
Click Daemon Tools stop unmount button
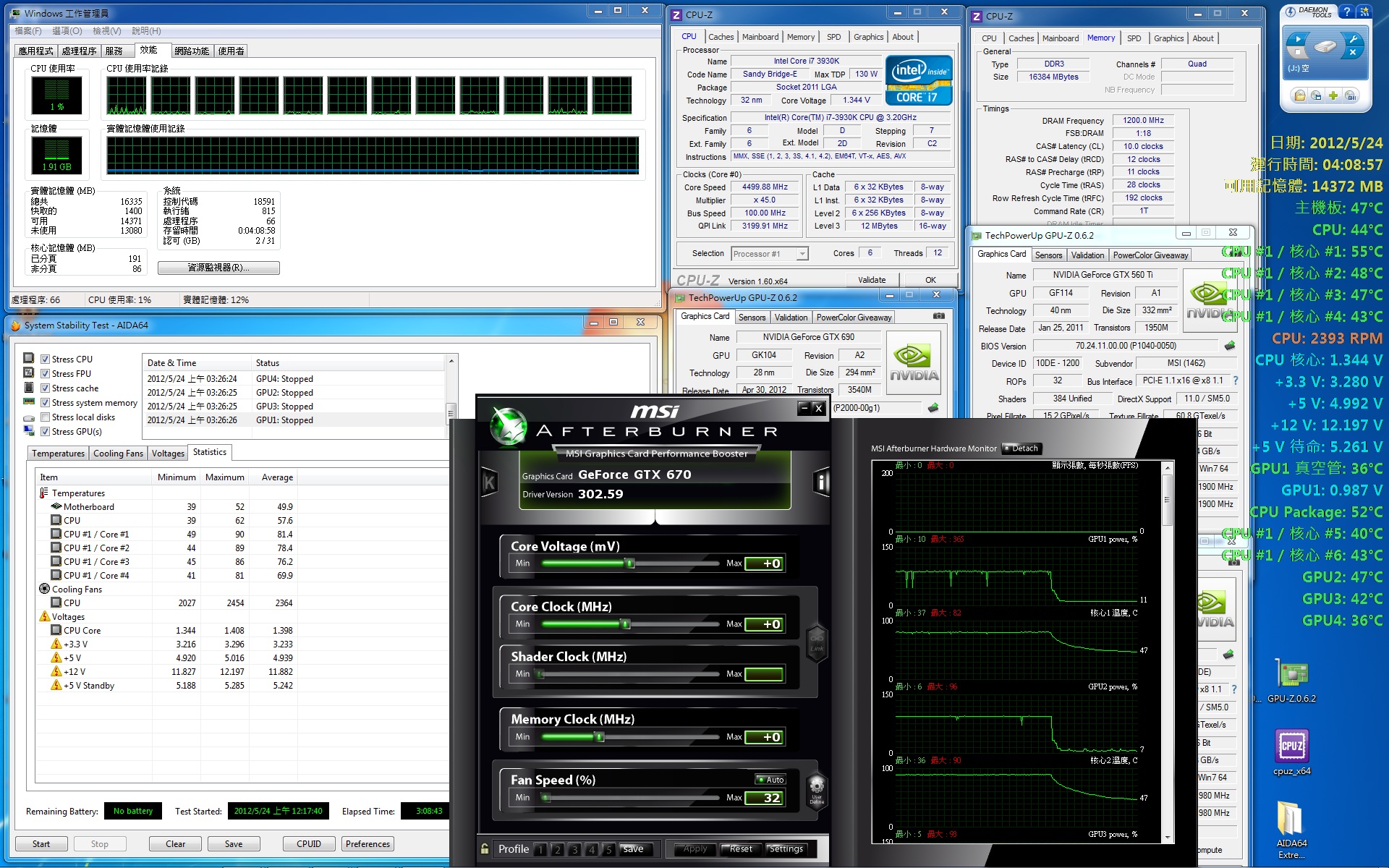tap(1298, 53)
